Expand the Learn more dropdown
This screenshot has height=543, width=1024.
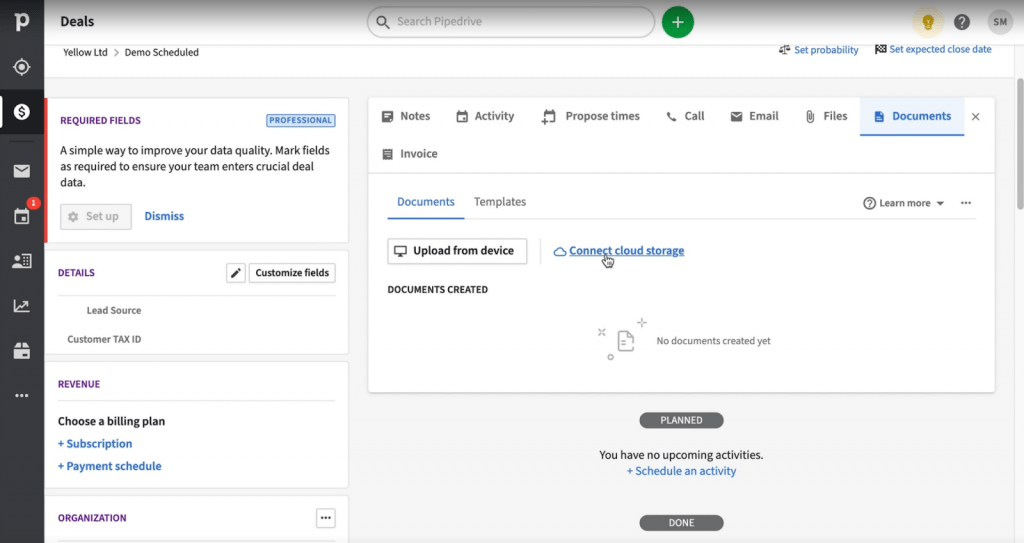904,203
